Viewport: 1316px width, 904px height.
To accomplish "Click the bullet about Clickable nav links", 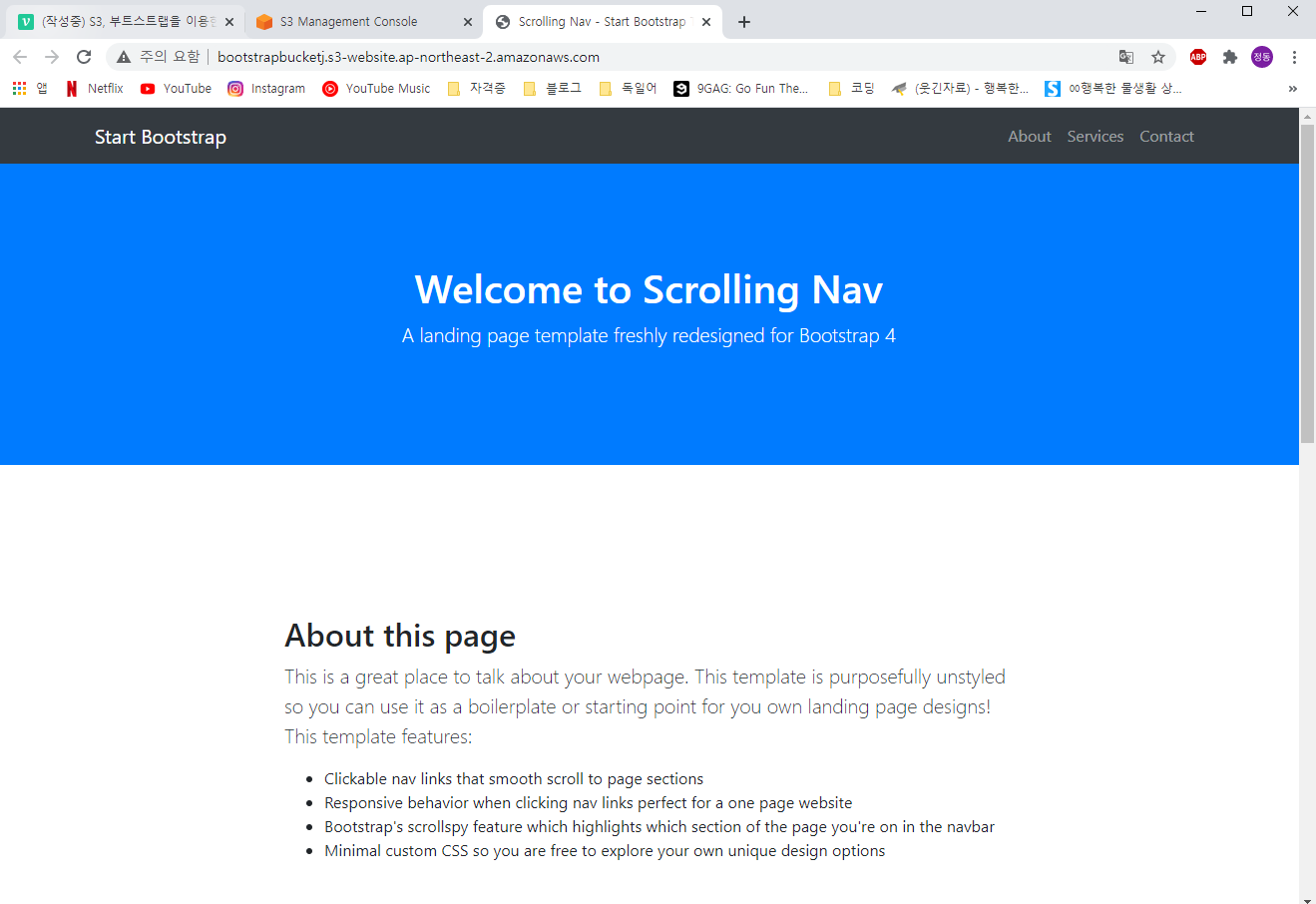I will tap(514, 779).
